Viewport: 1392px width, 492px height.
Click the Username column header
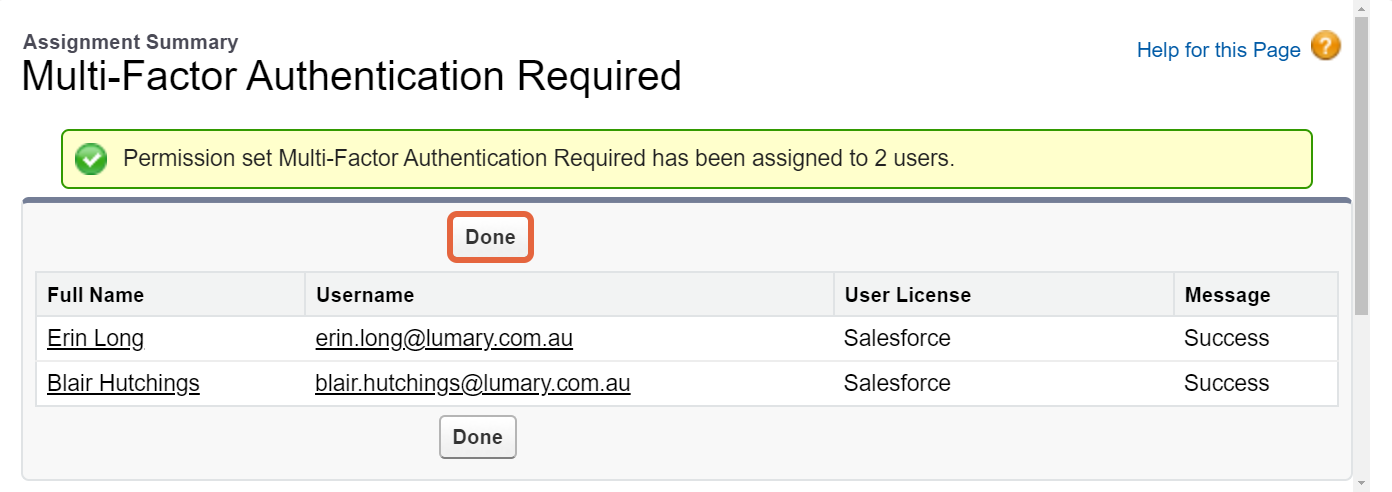[x=365, y=295]
